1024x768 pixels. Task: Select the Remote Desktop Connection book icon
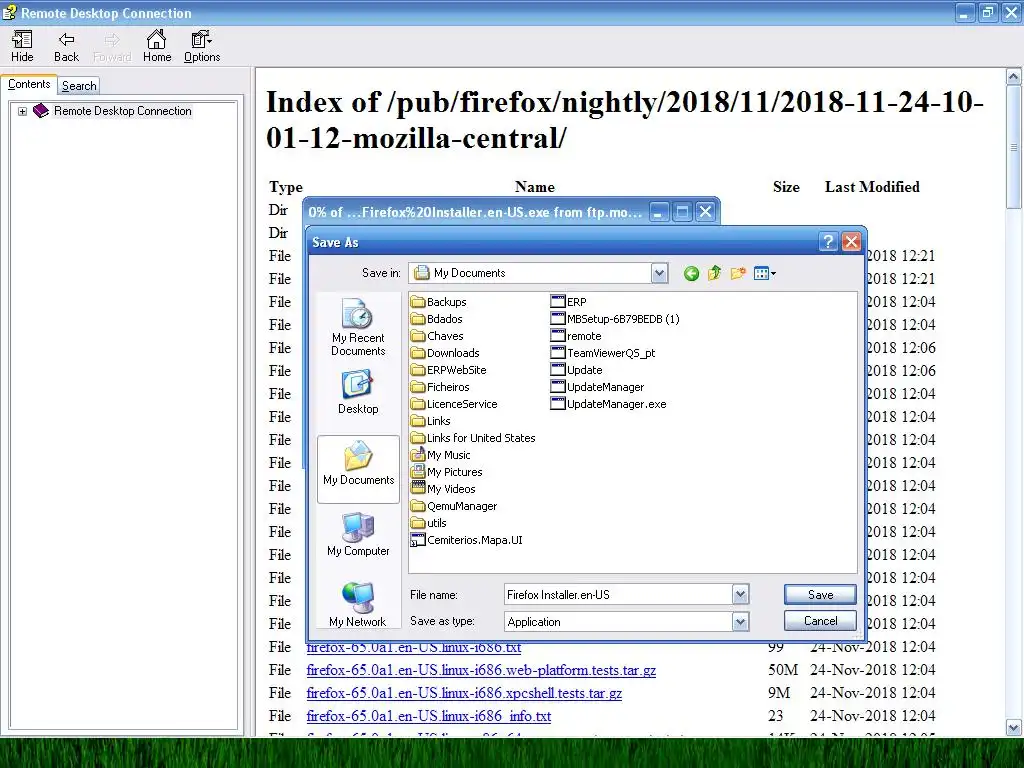click(40, 110)
